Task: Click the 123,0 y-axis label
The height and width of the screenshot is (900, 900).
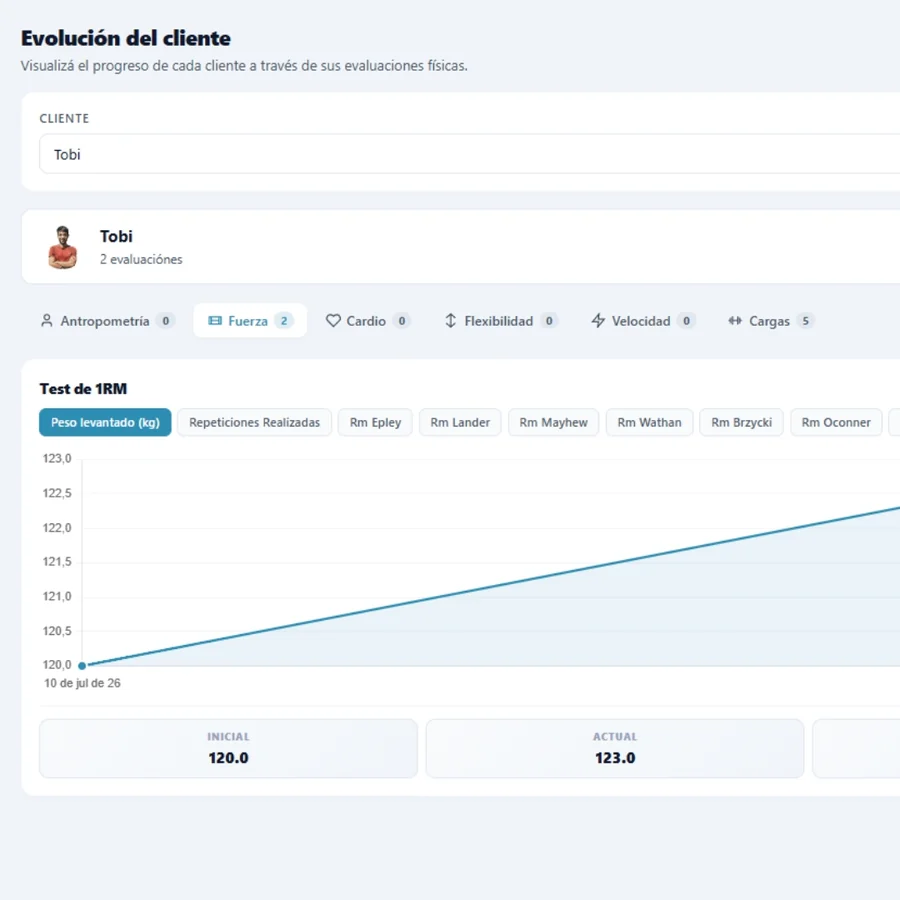Action: [x=57, y=459]
